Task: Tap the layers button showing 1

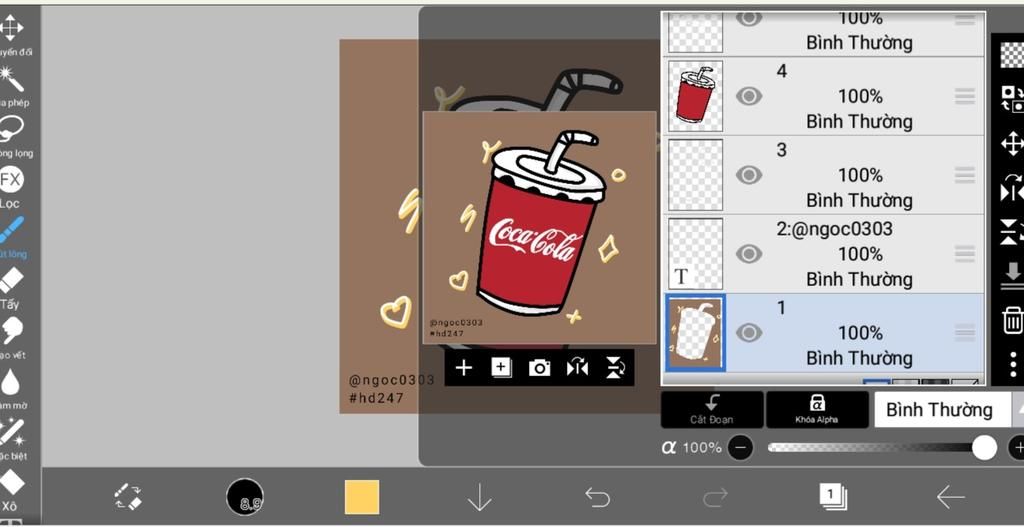Action: point(833,497)
